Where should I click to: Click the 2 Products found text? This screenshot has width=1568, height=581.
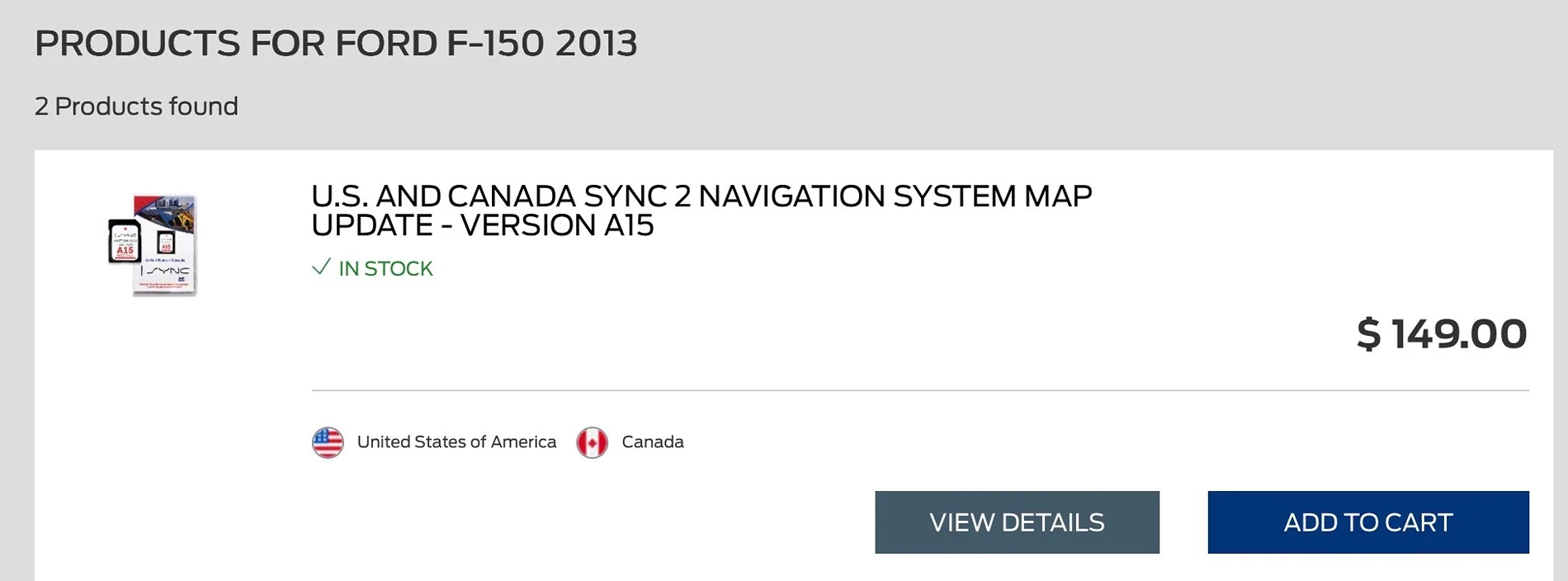(x=136, y=106)
